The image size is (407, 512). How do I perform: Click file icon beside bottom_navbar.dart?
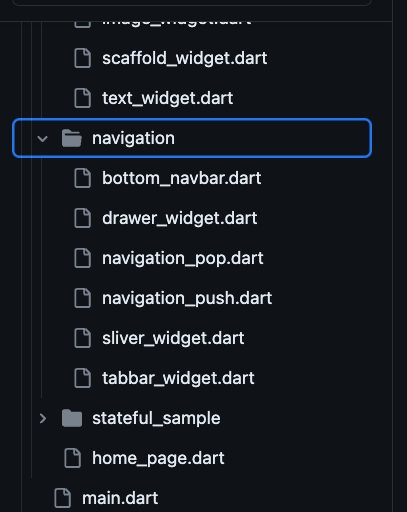pos(82,178)
